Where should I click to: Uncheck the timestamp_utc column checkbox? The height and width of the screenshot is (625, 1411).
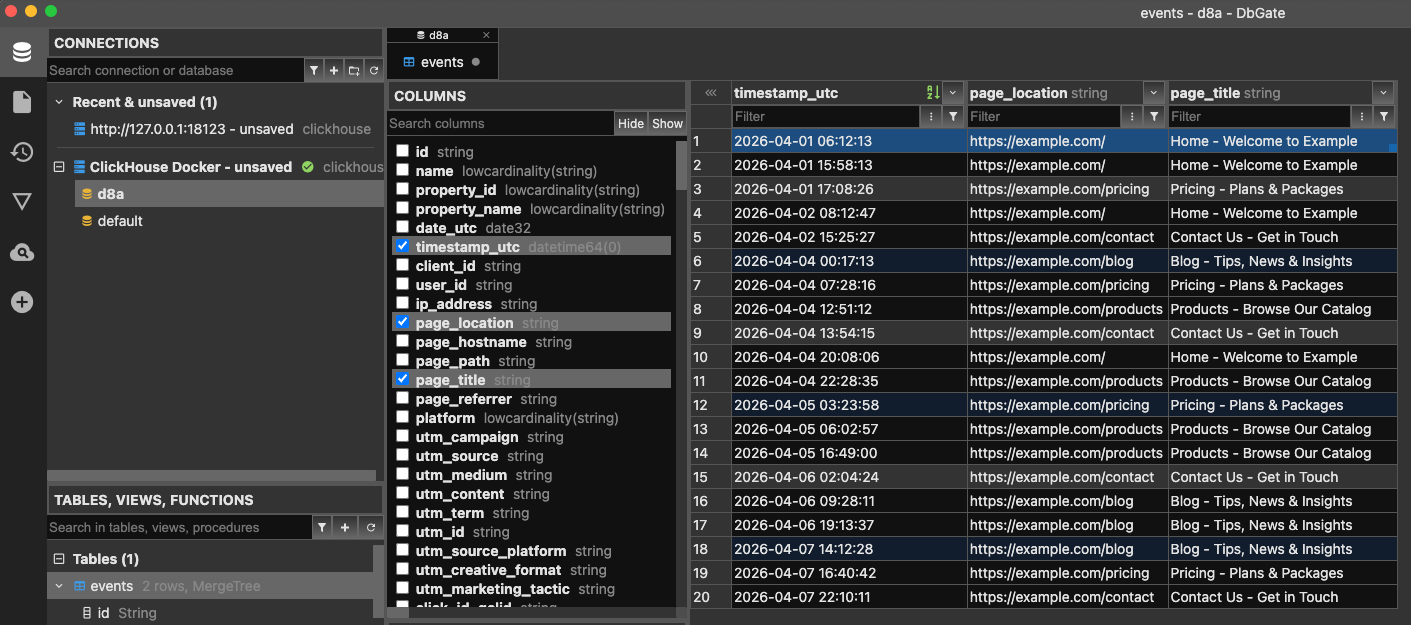click(x=402, y=246)
